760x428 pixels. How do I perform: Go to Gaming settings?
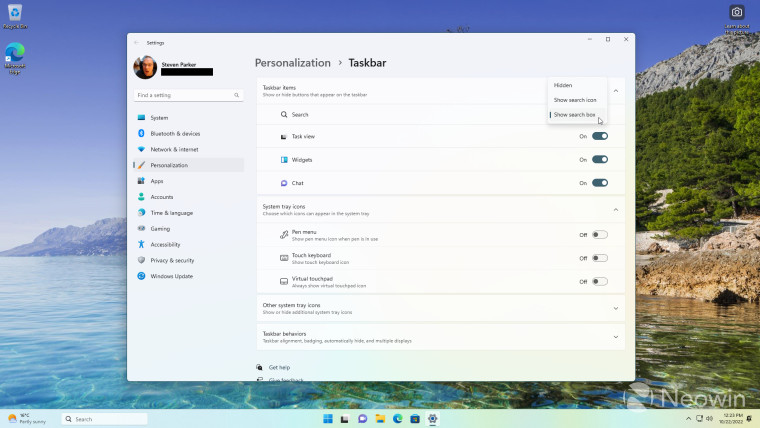click(188, 228)
